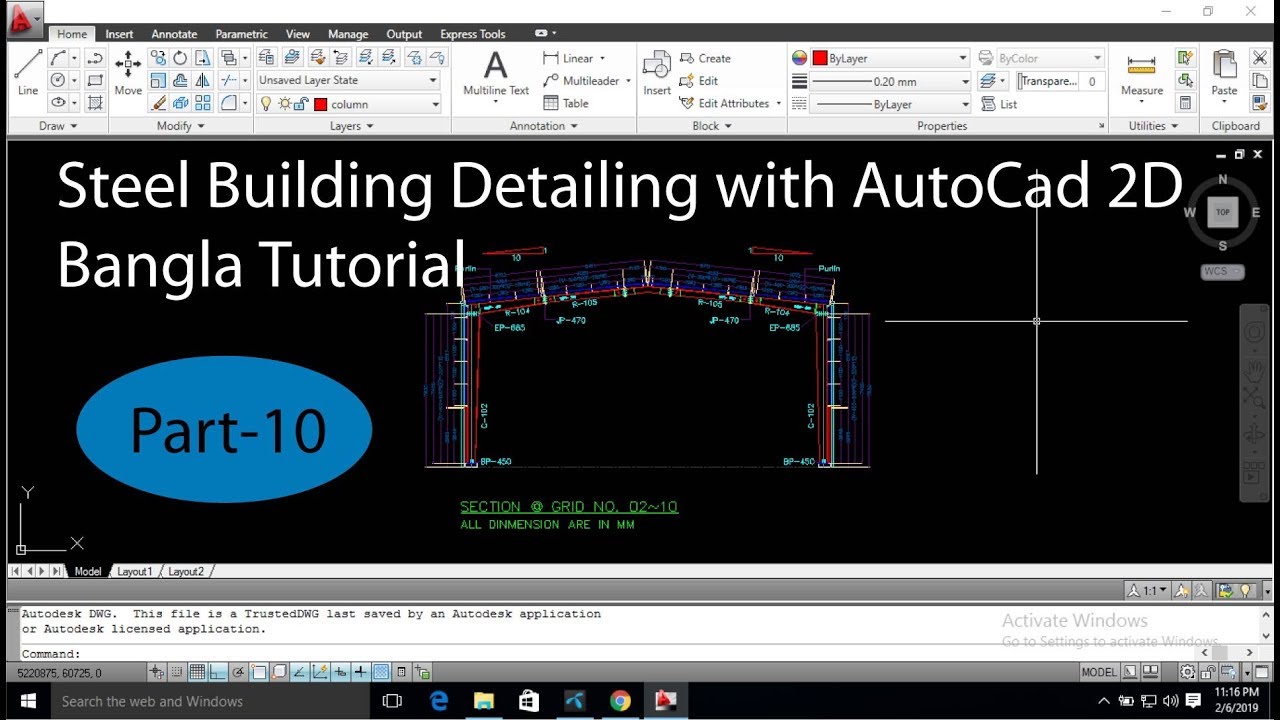
Task: Click the Windows search box in taskbar
Action: point(209,701)
